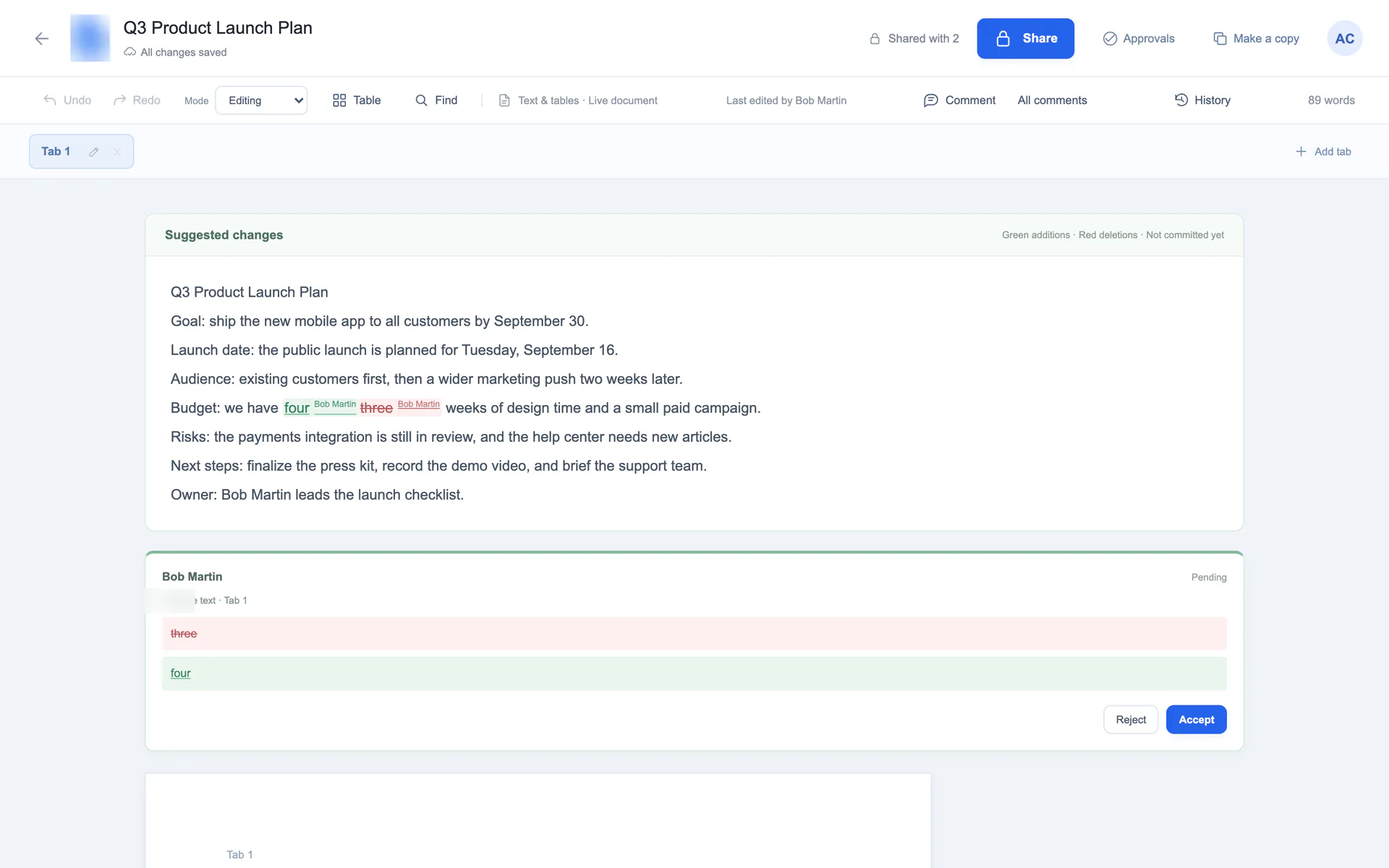Click the blue Share button

(x=1025, y=38)
